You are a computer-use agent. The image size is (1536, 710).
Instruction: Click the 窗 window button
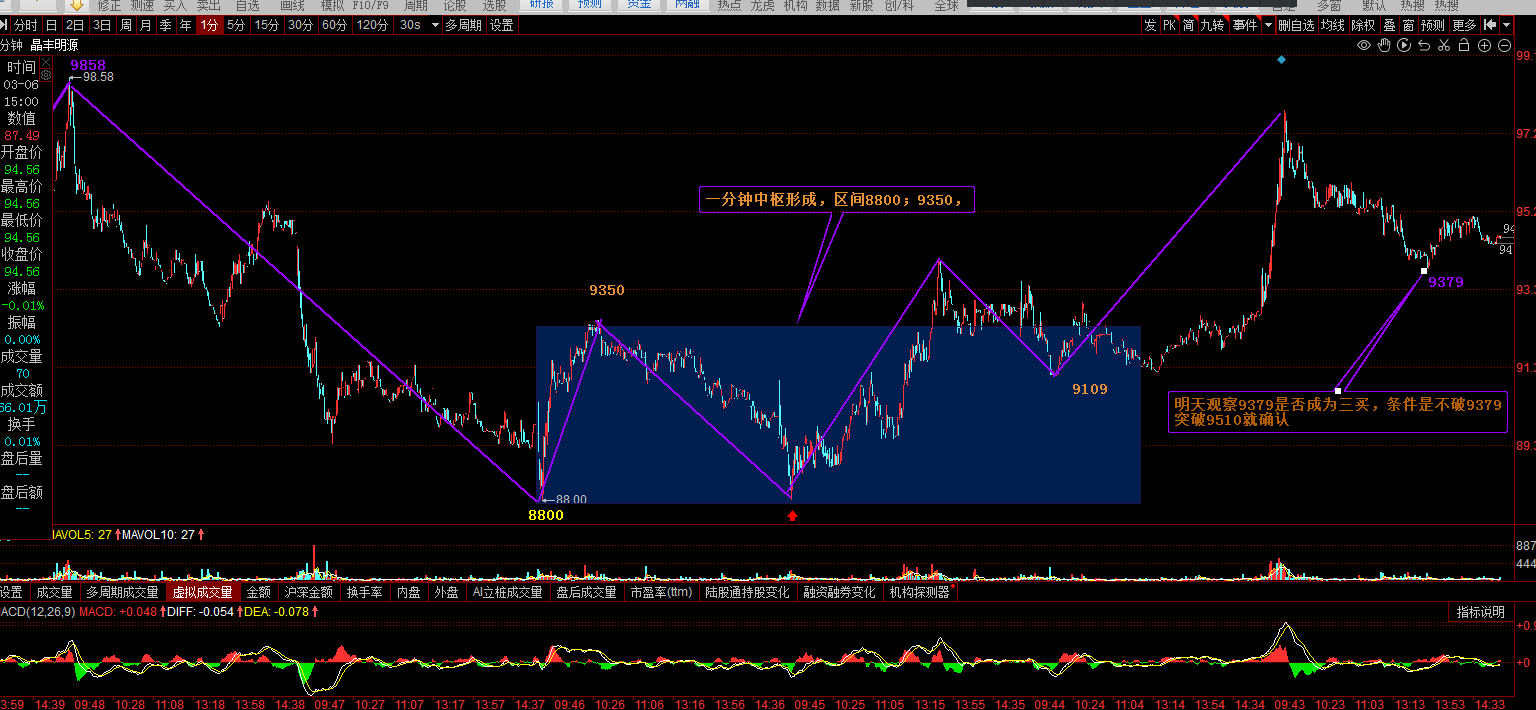1408,25
